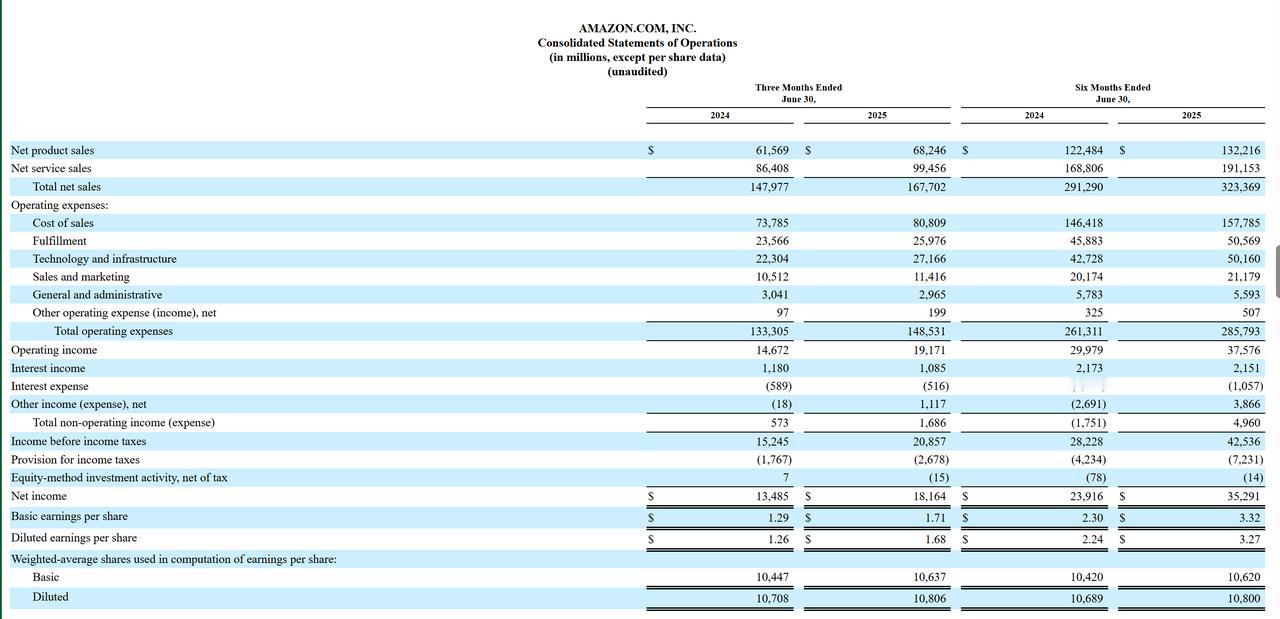Click 'Other operating expense (income), net' label
The image size is (1280, 619).
coord(124,313)
